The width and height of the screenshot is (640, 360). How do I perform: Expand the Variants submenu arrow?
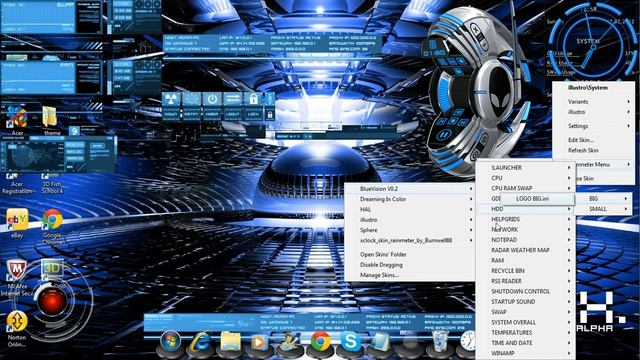pyautogui.click(x=629, y=102)
